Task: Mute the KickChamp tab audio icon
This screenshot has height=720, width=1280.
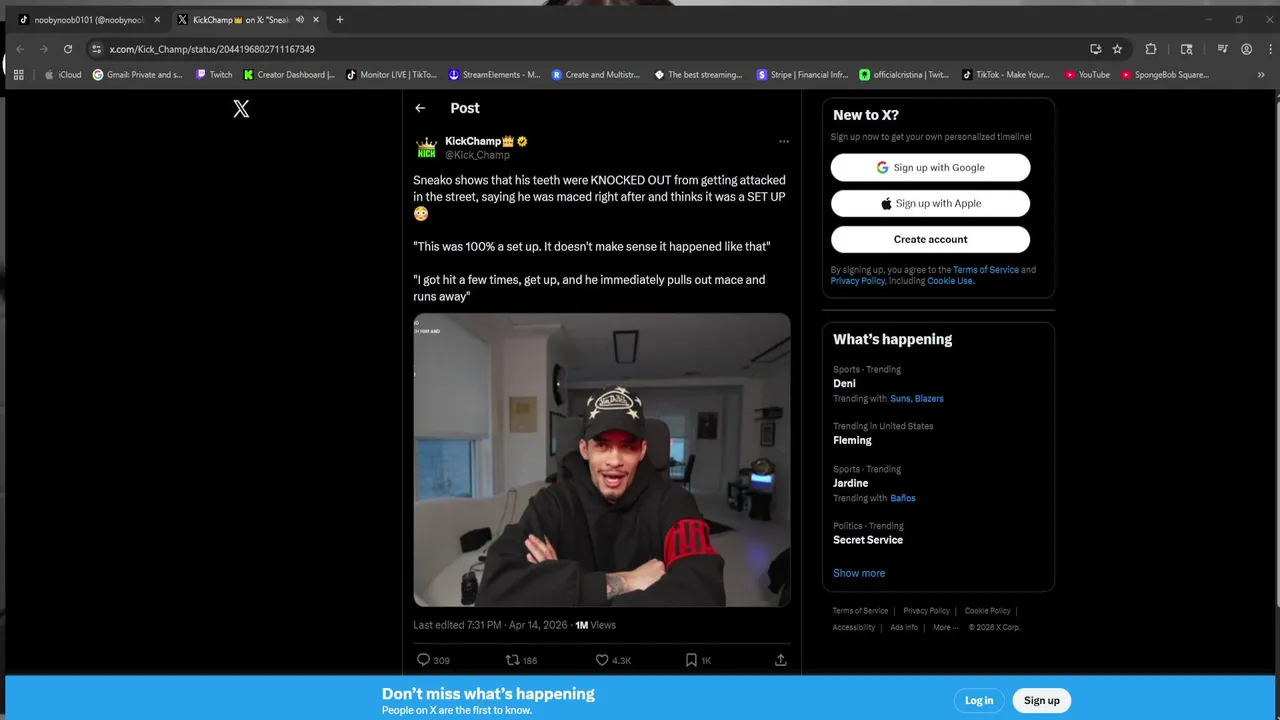Action: click(x=299, y=20)
